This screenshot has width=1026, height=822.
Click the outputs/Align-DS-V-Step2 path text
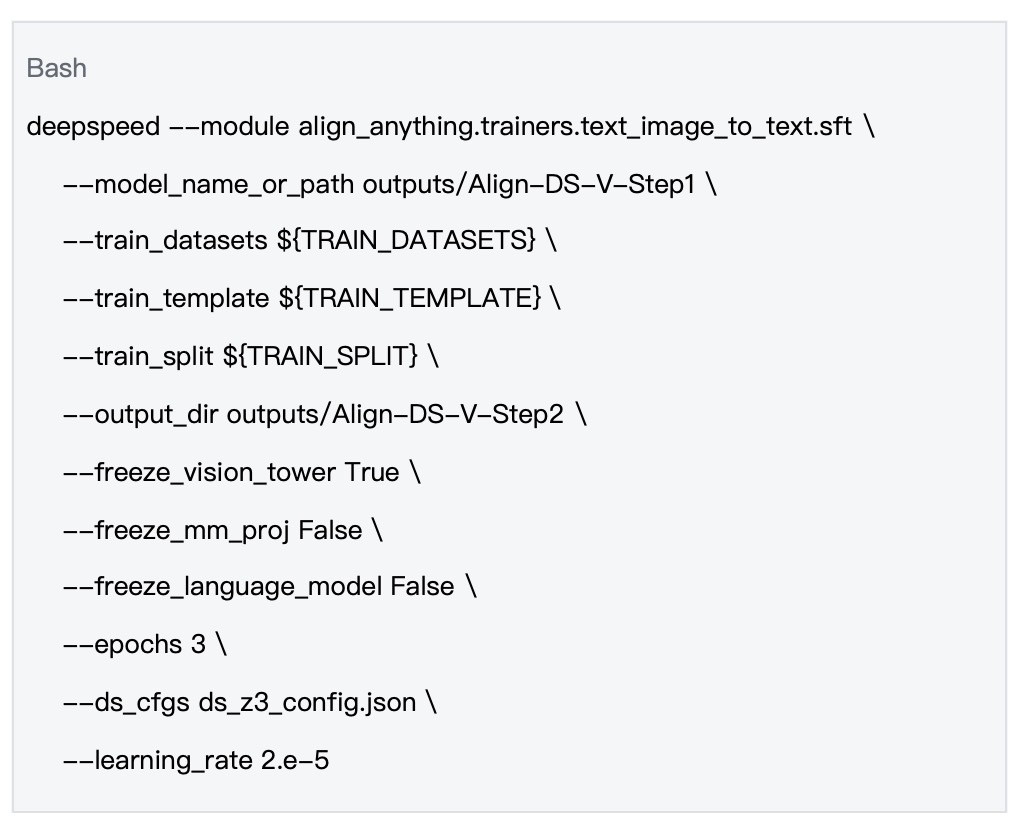pos(395,414)
